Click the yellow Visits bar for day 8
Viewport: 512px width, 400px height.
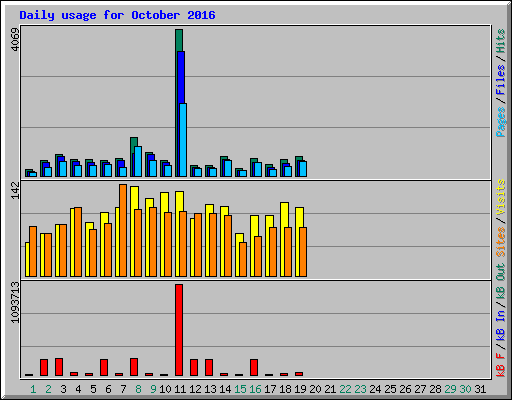coord(135,198)
